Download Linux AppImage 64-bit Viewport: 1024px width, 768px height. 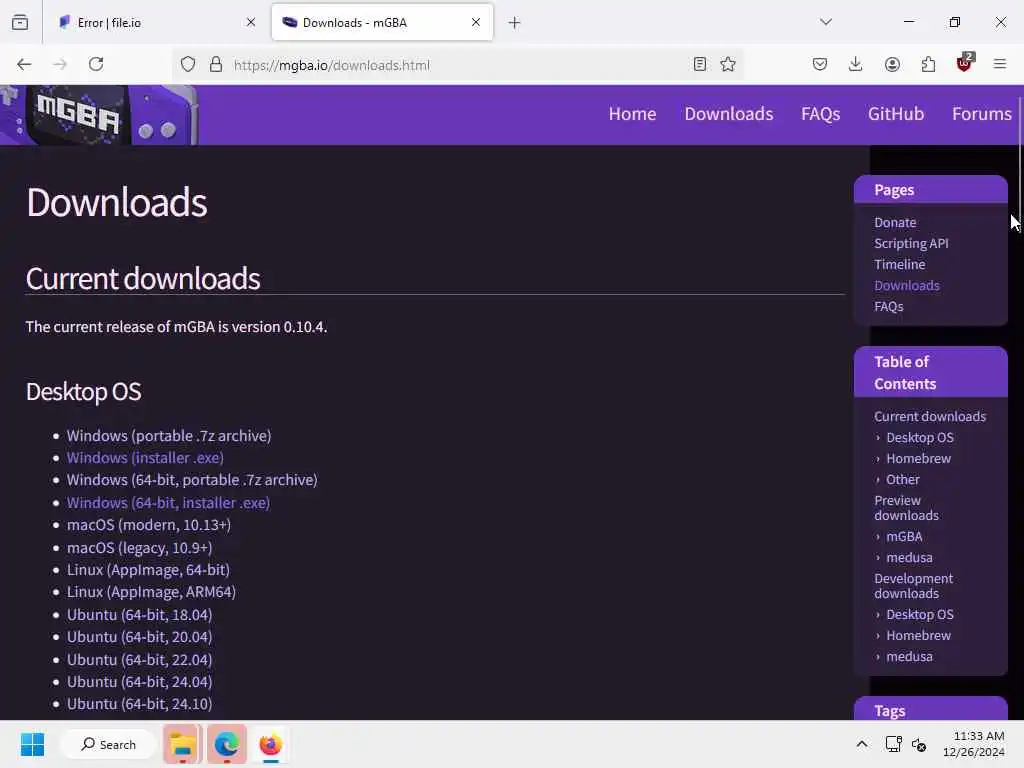148,570
